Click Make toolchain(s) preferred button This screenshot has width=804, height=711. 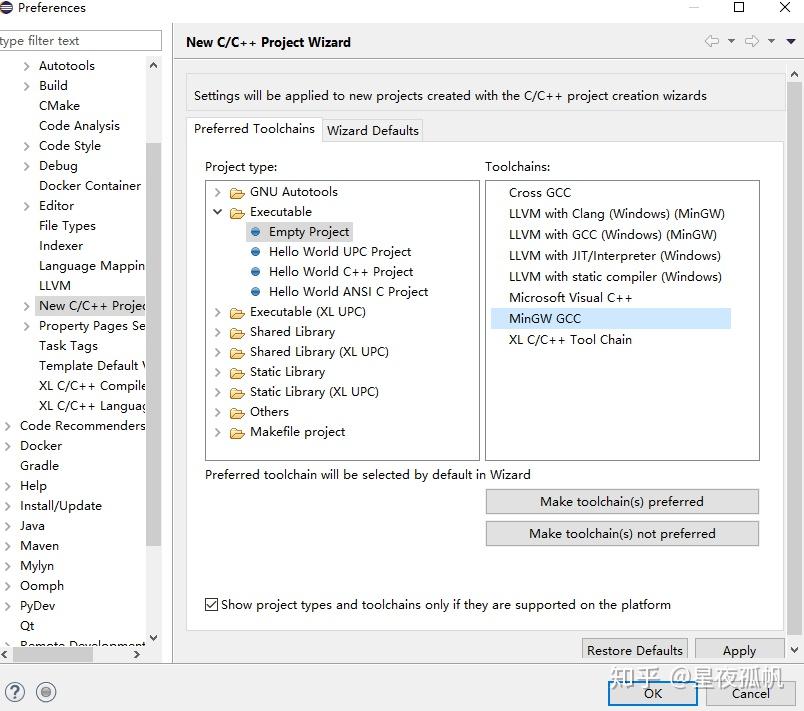pyautogui.click(x=622, y=502)
